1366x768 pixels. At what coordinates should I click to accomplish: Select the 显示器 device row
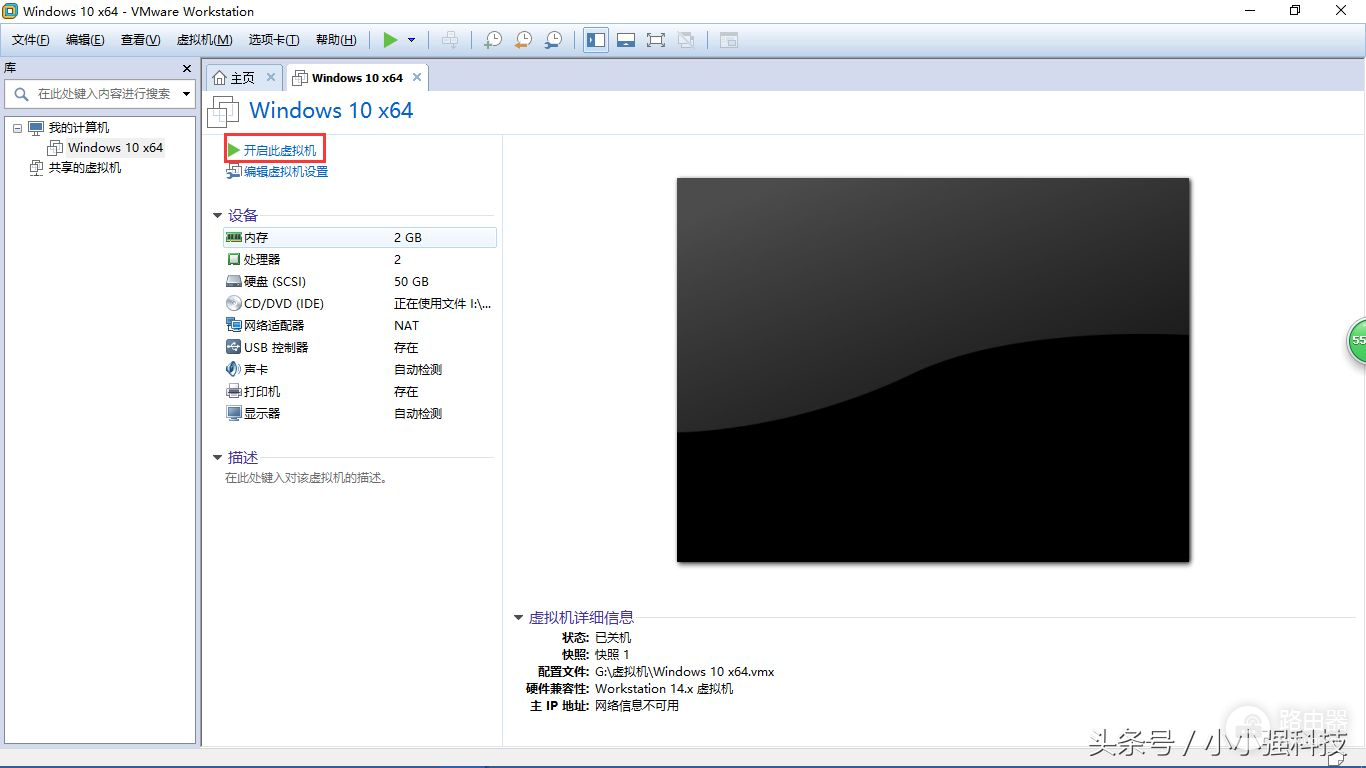360,413
